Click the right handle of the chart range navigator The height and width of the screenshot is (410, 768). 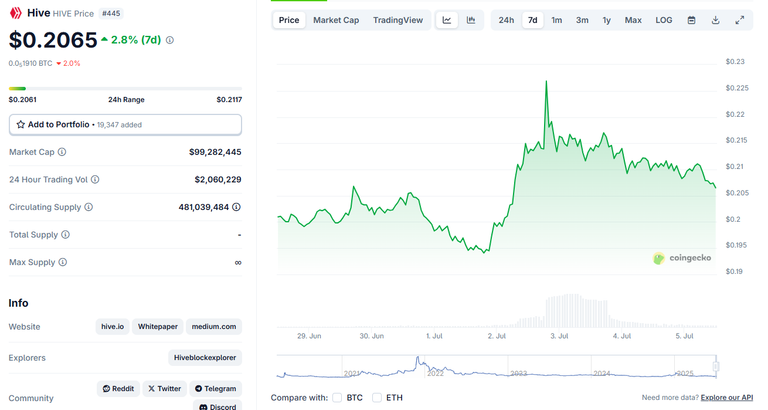[716, 366]
